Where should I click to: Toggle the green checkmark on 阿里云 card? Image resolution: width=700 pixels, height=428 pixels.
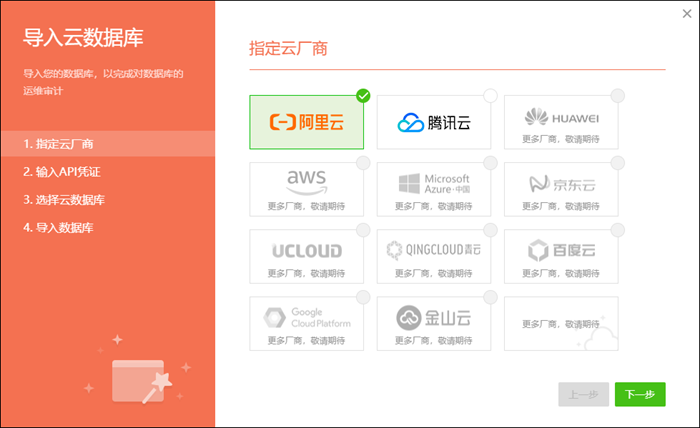[363, 96]
